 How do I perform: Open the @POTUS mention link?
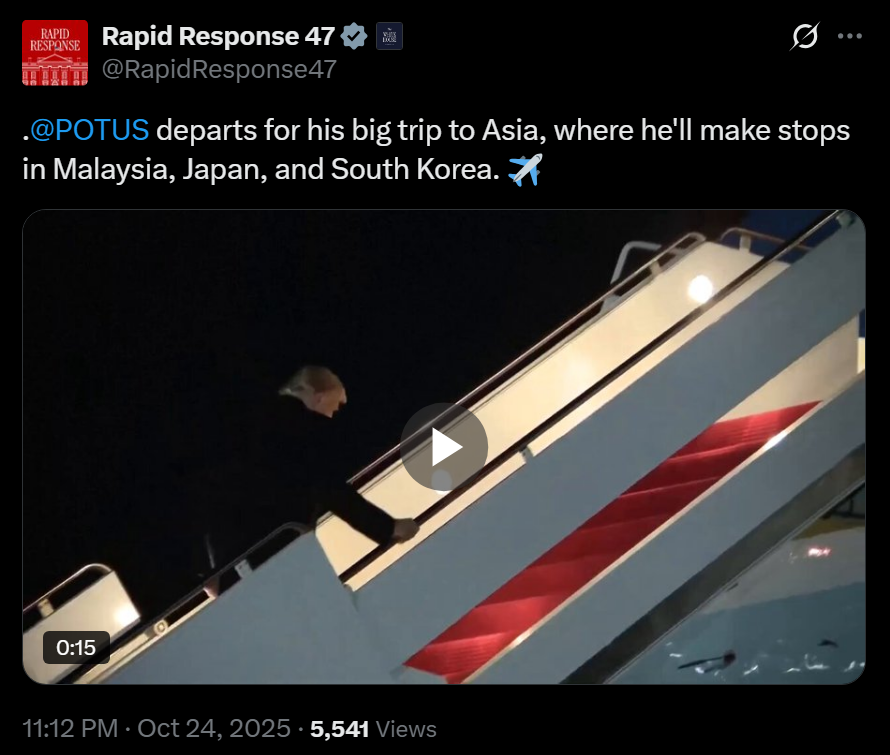tap(90, 130)
